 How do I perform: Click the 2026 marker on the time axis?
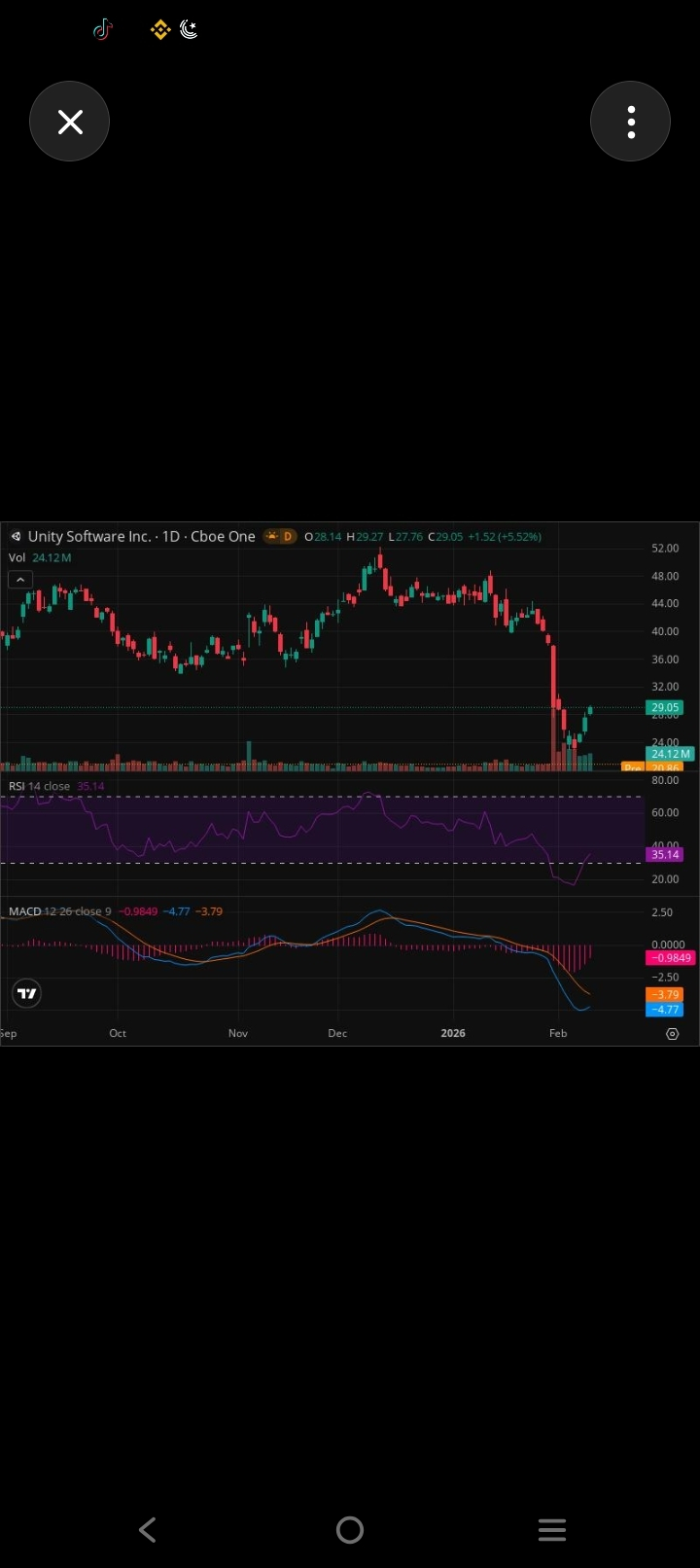coord(453,1033)
